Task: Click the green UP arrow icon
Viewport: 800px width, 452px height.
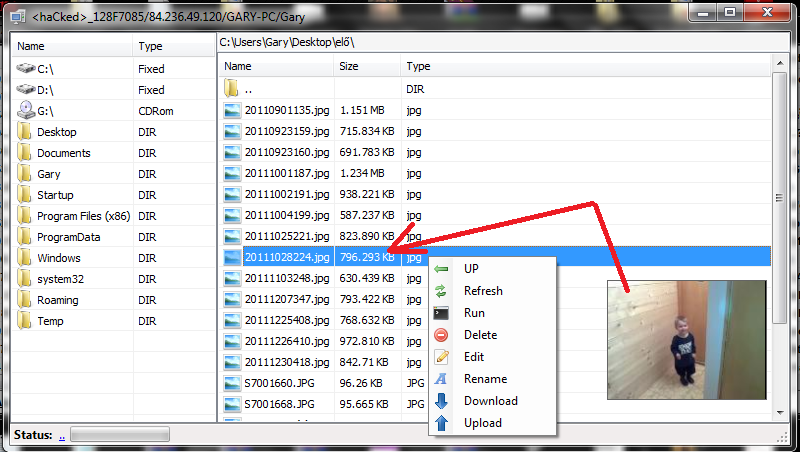Action: [x=441, y=269]
